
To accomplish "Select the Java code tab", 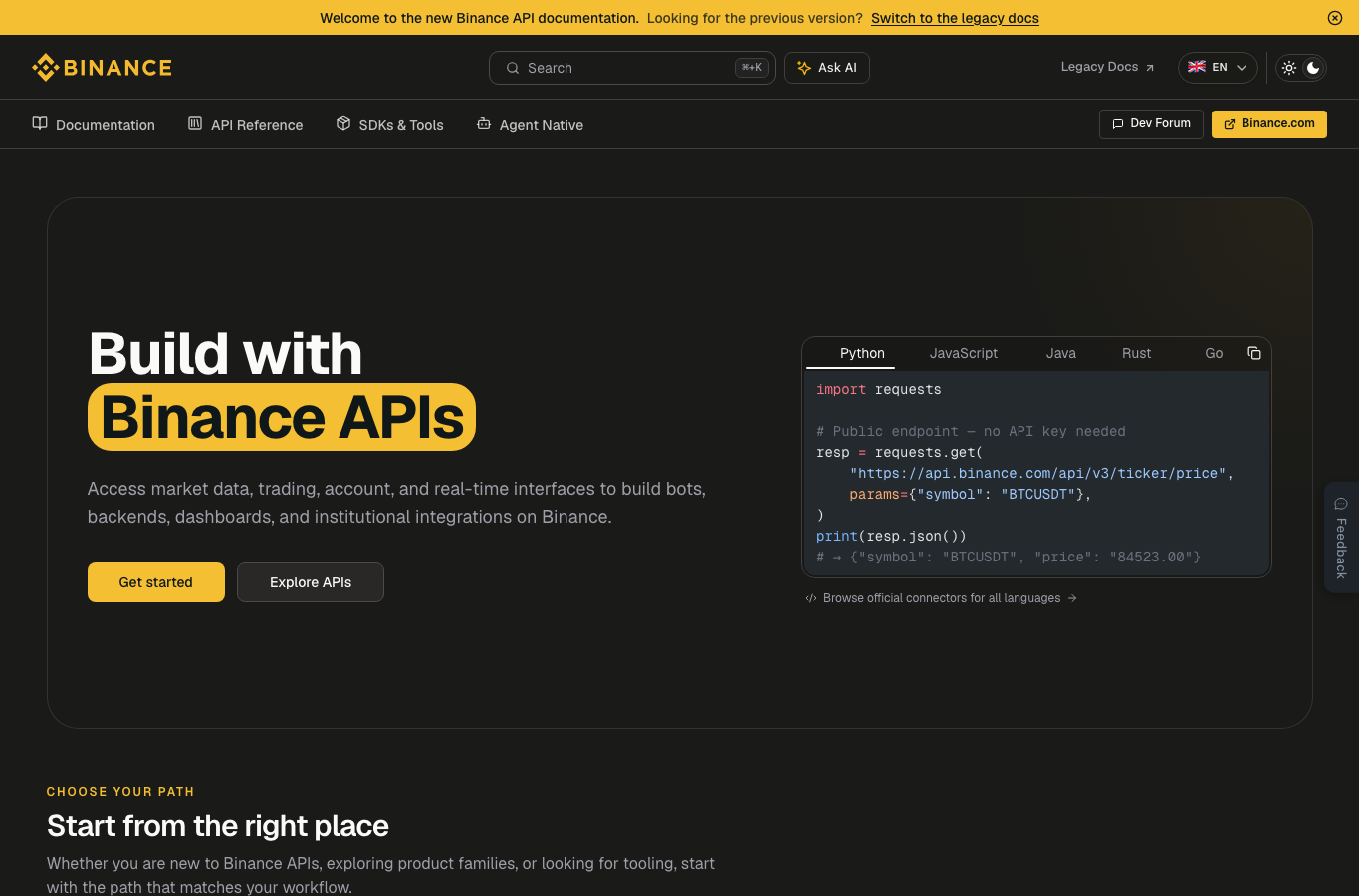I will point(1061,353).
